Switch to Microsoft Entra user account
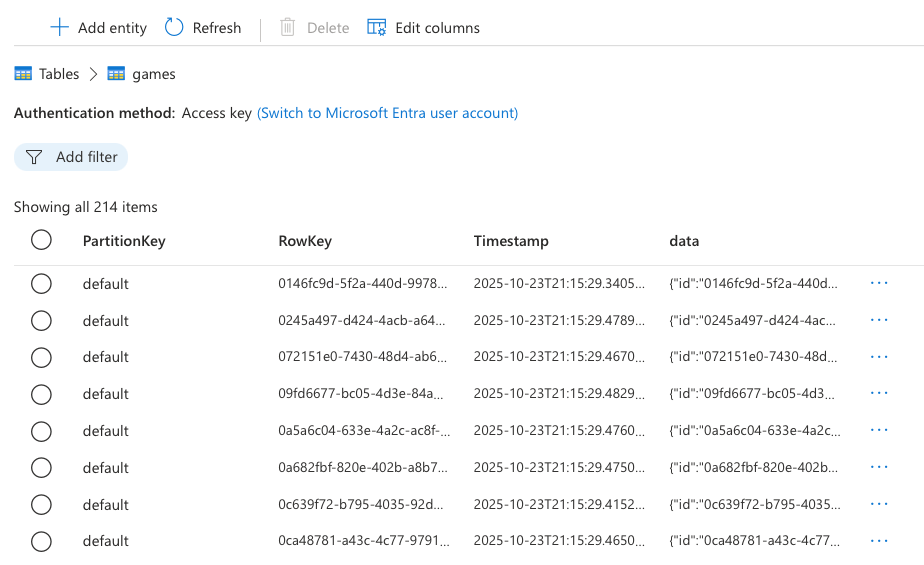 387,113
